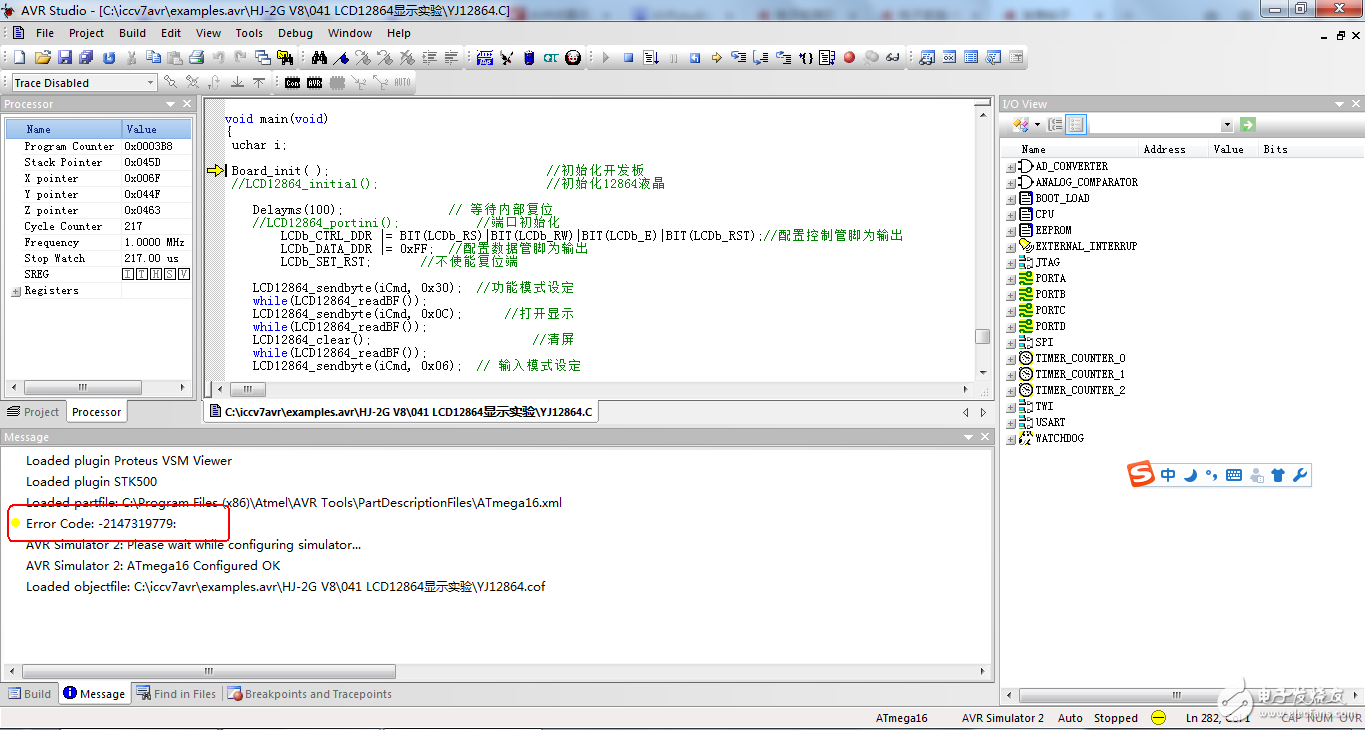
Task: Click the Stop Debugging square icon
Action: (x=628, y=58)
